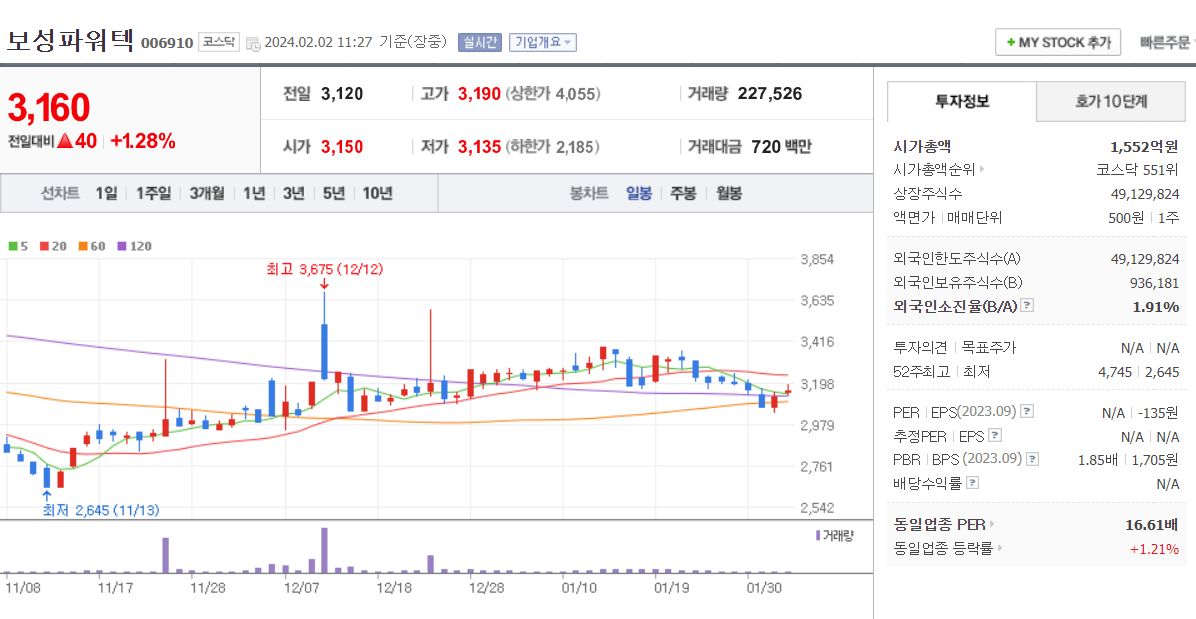The width and height of the screenshot is (1196, 619).
Task: Click the current price 3,160
Action: (49, 107)
